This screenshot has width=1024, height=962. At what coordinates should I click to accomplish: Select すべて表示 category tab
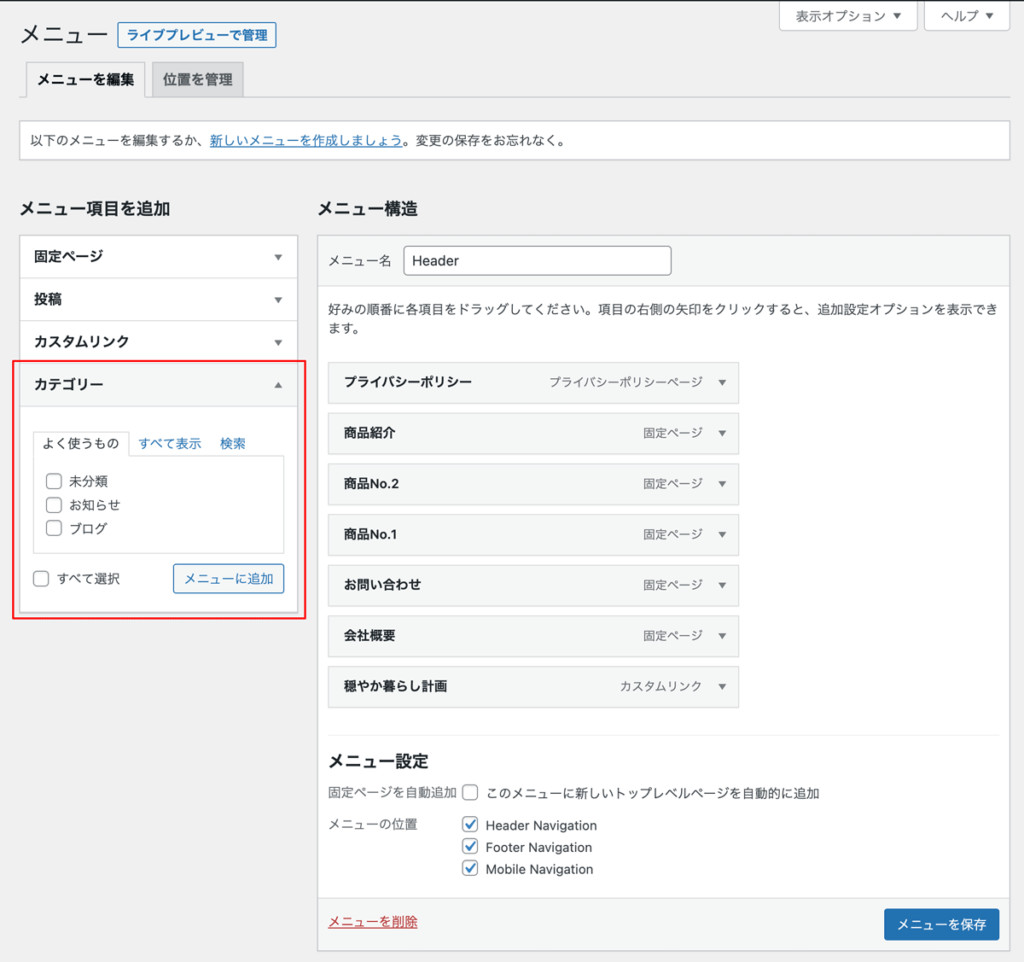[170, 443]
